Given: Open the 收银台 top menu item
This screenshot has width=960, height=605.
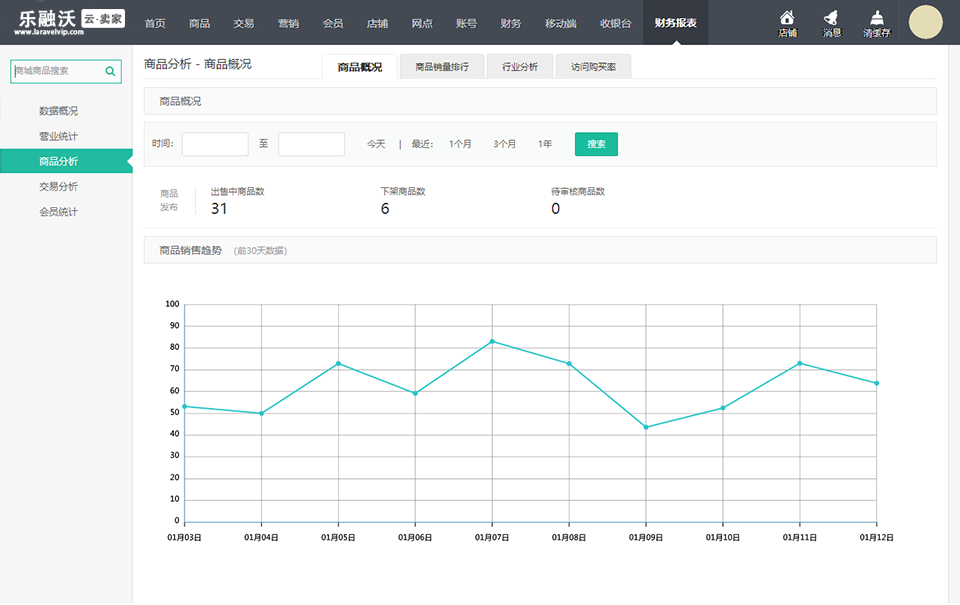Looking at the screenshot, I should 615,23.
